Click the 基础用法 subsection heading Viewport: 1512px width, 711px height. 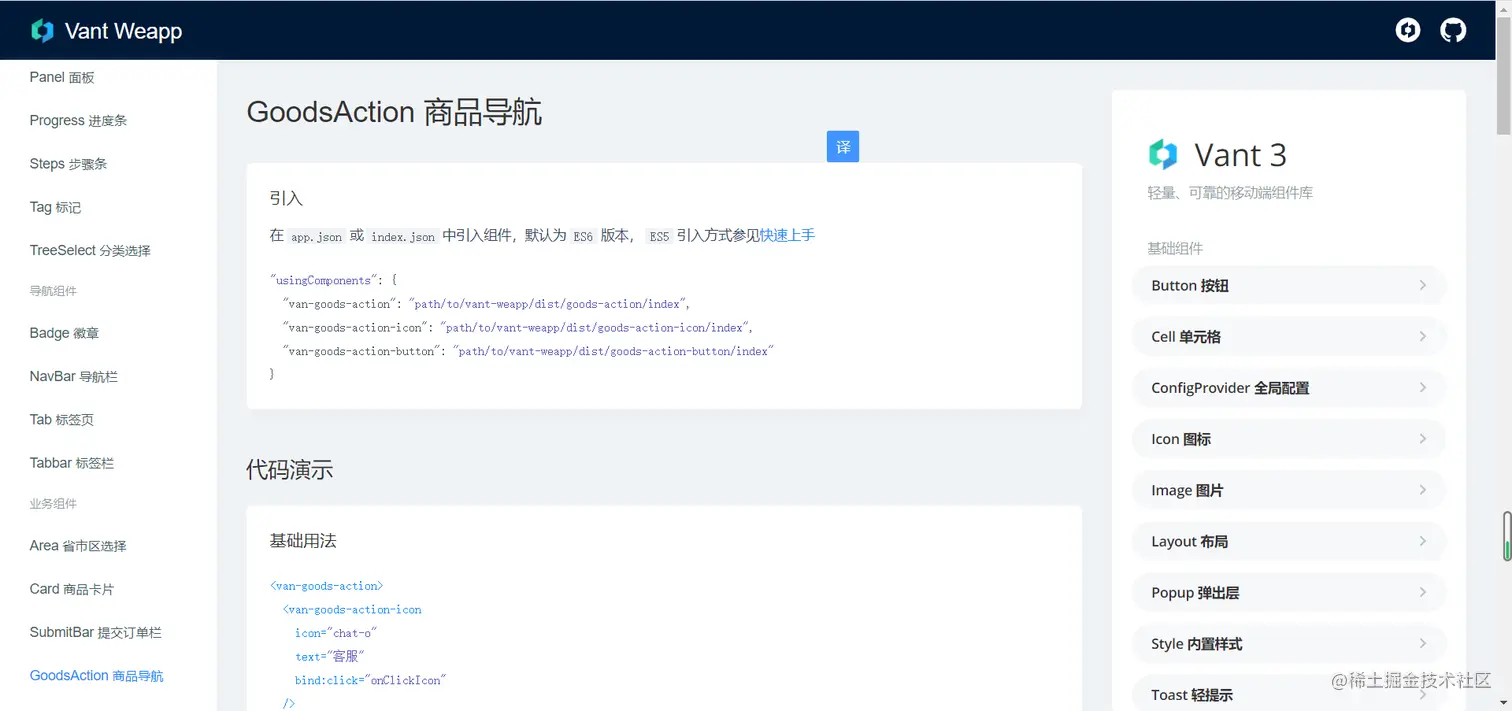click(x=303, y=541)
